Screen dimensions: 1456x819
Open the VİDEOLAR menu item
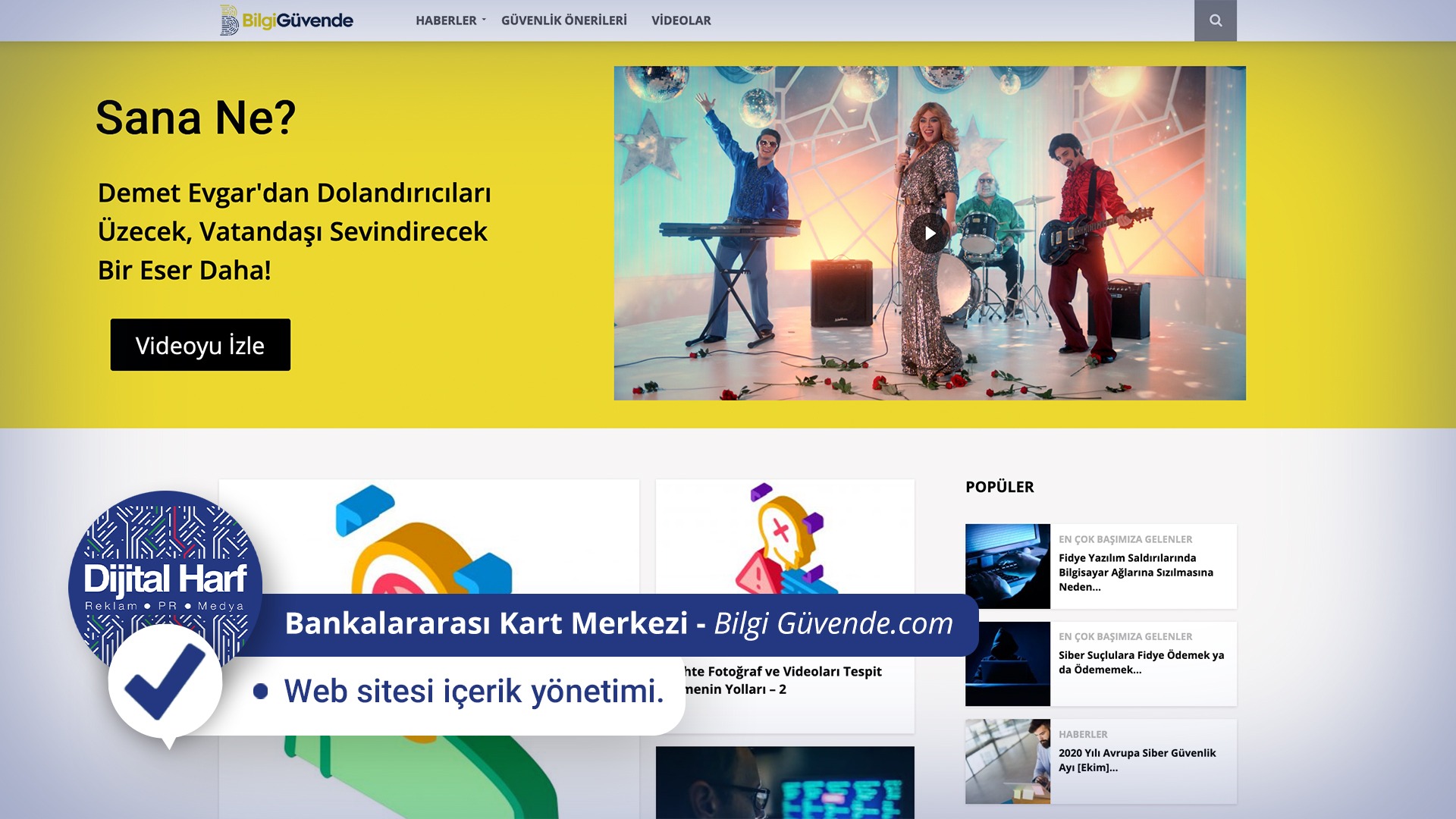point(680,20)
